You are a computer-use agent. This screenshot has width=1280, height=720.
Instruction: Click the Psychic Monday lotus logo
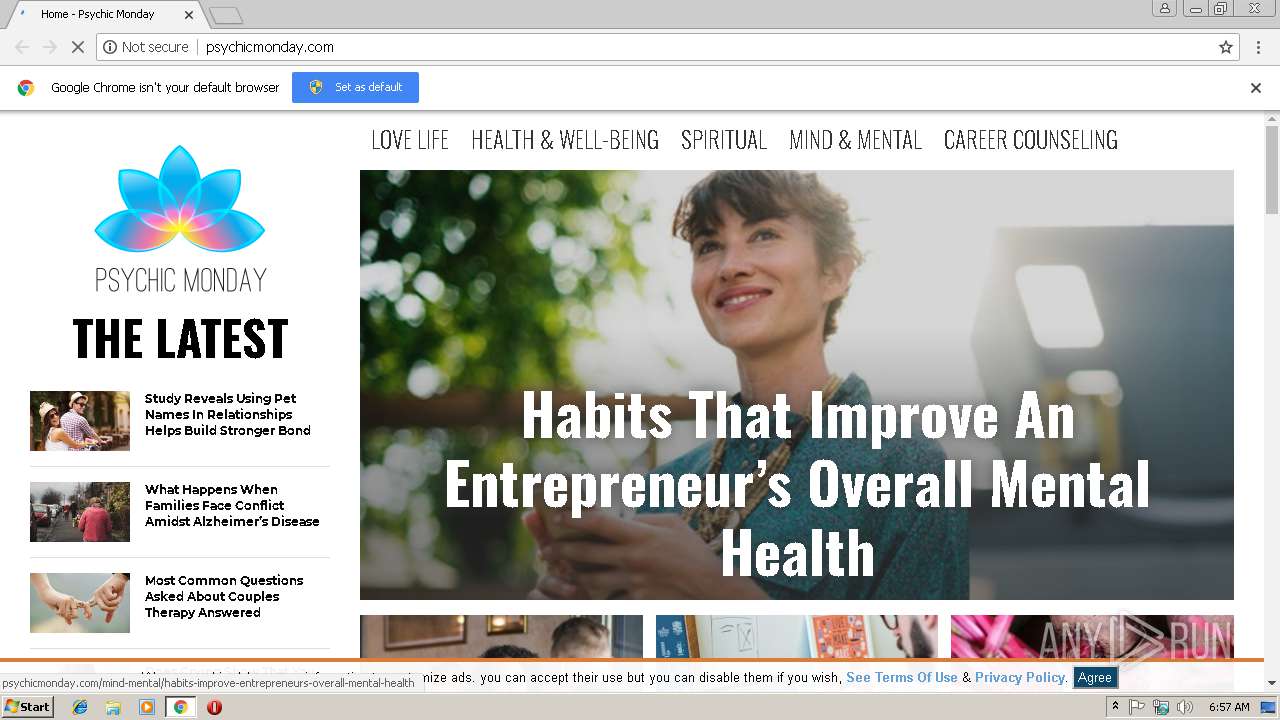tap(180, 200)
